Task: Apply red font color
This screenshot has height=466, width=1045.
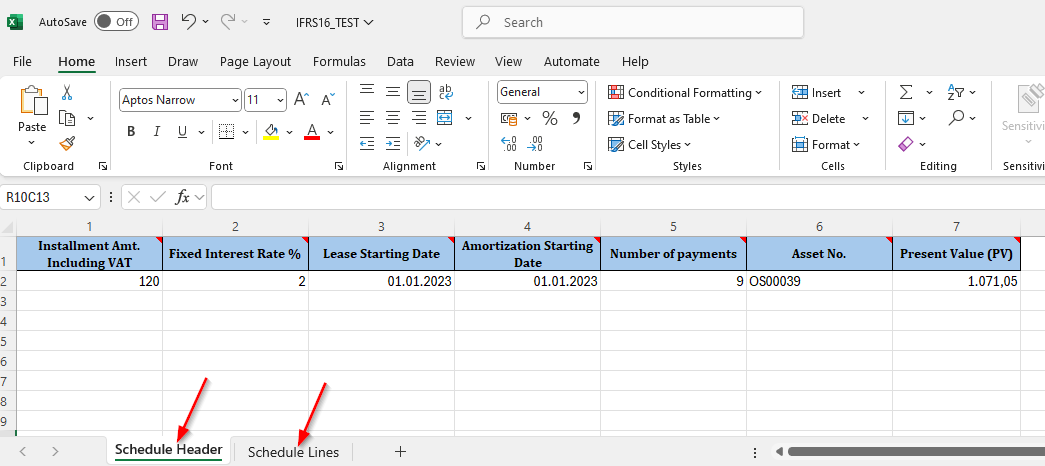Action: pos(312,131)
